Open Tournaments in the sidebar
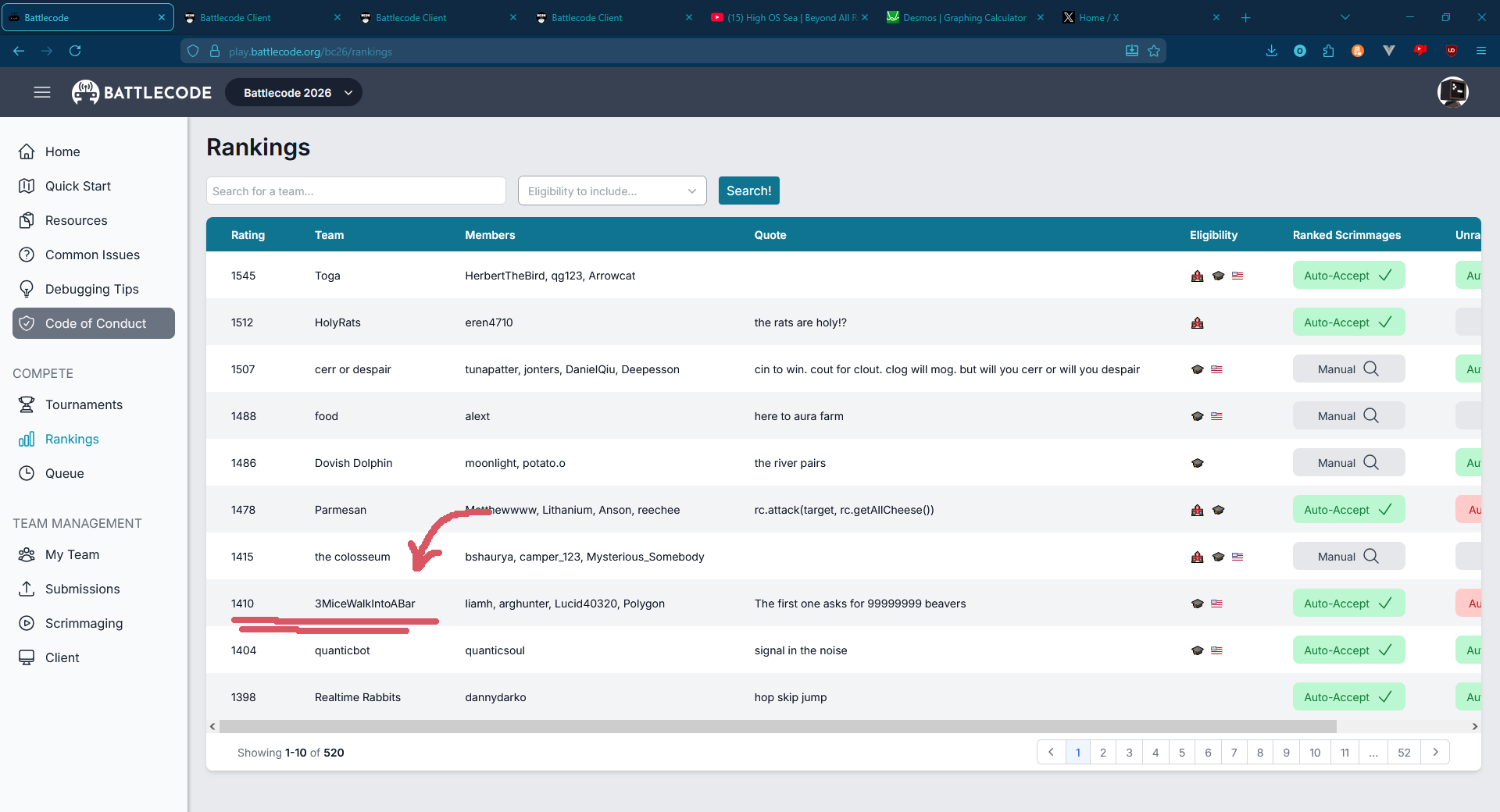This screenshot has height=812, width=1500. pos(84,404)
